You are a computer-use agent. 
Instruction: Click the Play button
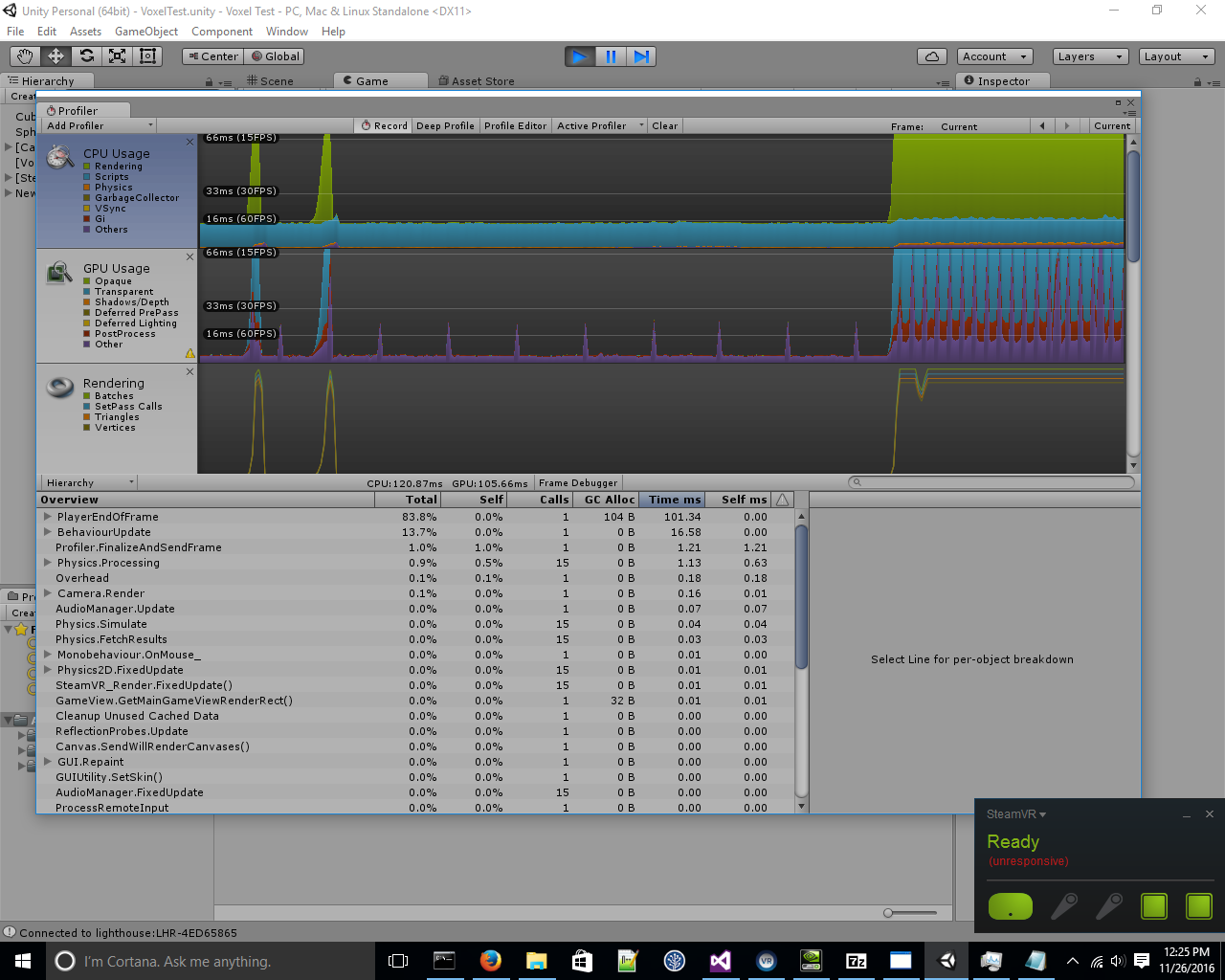pyautogui.click(x=580, y=56)
